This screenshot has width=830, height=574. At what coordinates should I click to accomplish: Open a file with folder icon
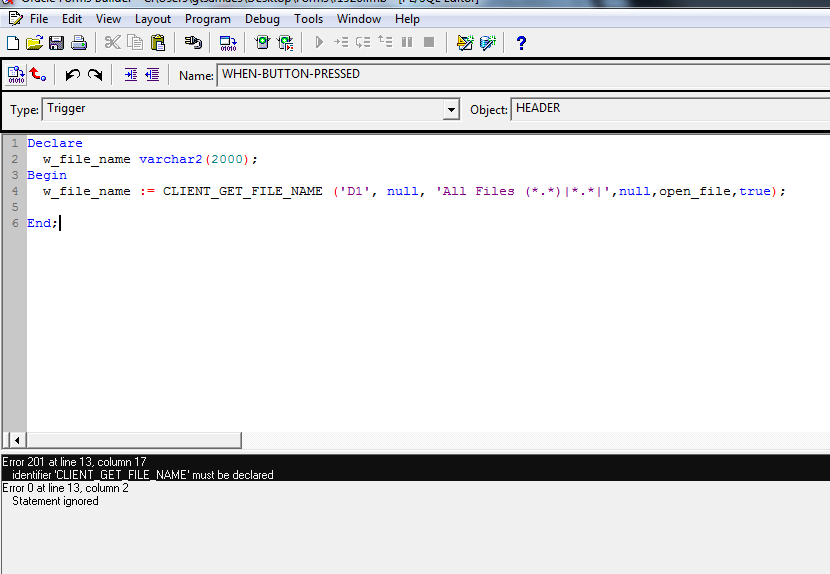coord(34,43)
